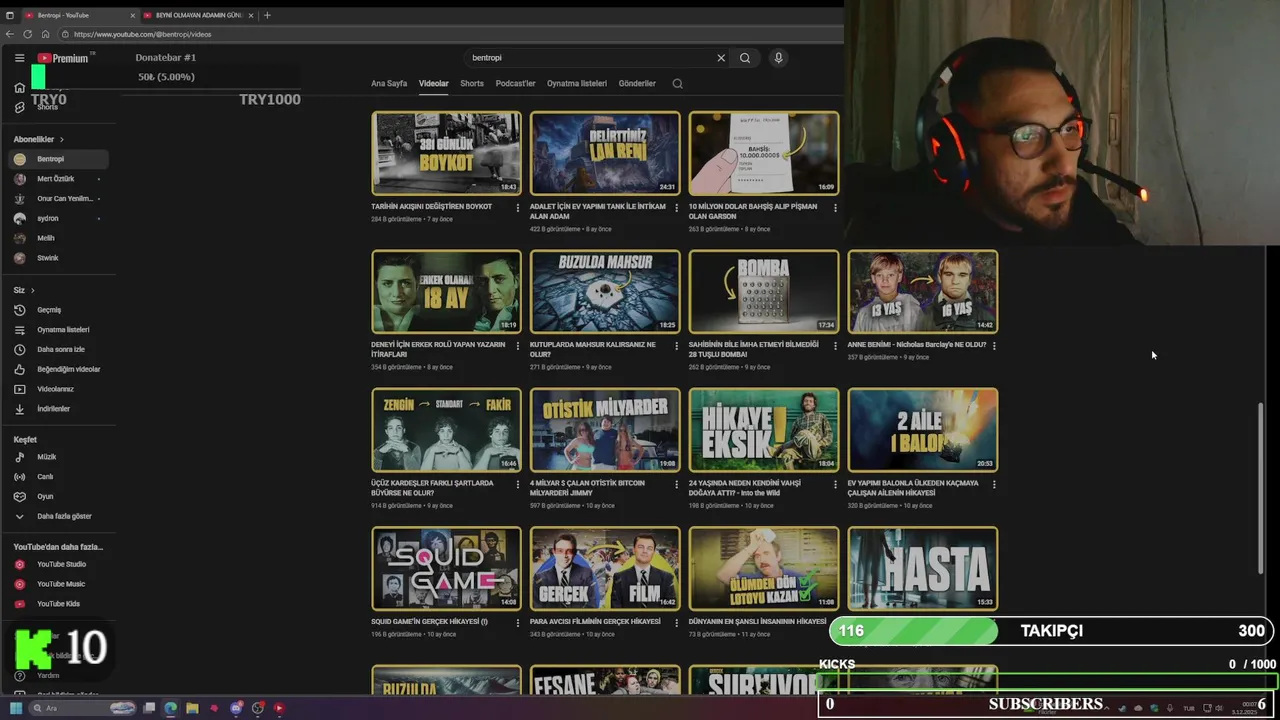Open Geçmiş history in the sidebar
Image resolution: width=1280 pixels, height=720 pixels.
[x=60, y=310]
